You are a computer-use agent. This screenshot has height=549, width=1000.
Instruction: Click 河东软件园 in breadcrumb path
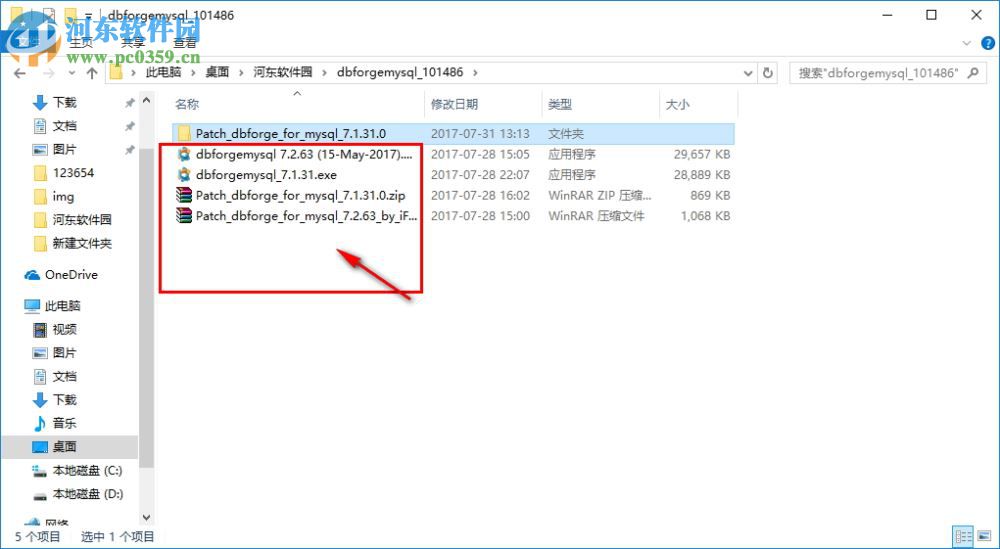tap(283, 73)
